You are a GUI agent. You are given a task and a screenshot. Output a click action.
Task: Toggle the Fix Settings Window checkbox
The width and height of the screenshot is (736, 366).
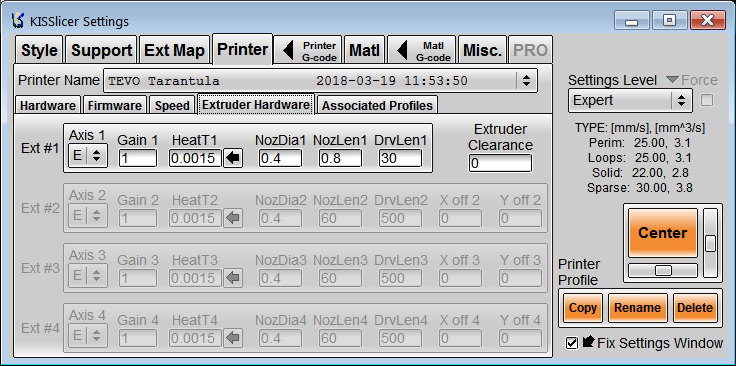[572, 343]
